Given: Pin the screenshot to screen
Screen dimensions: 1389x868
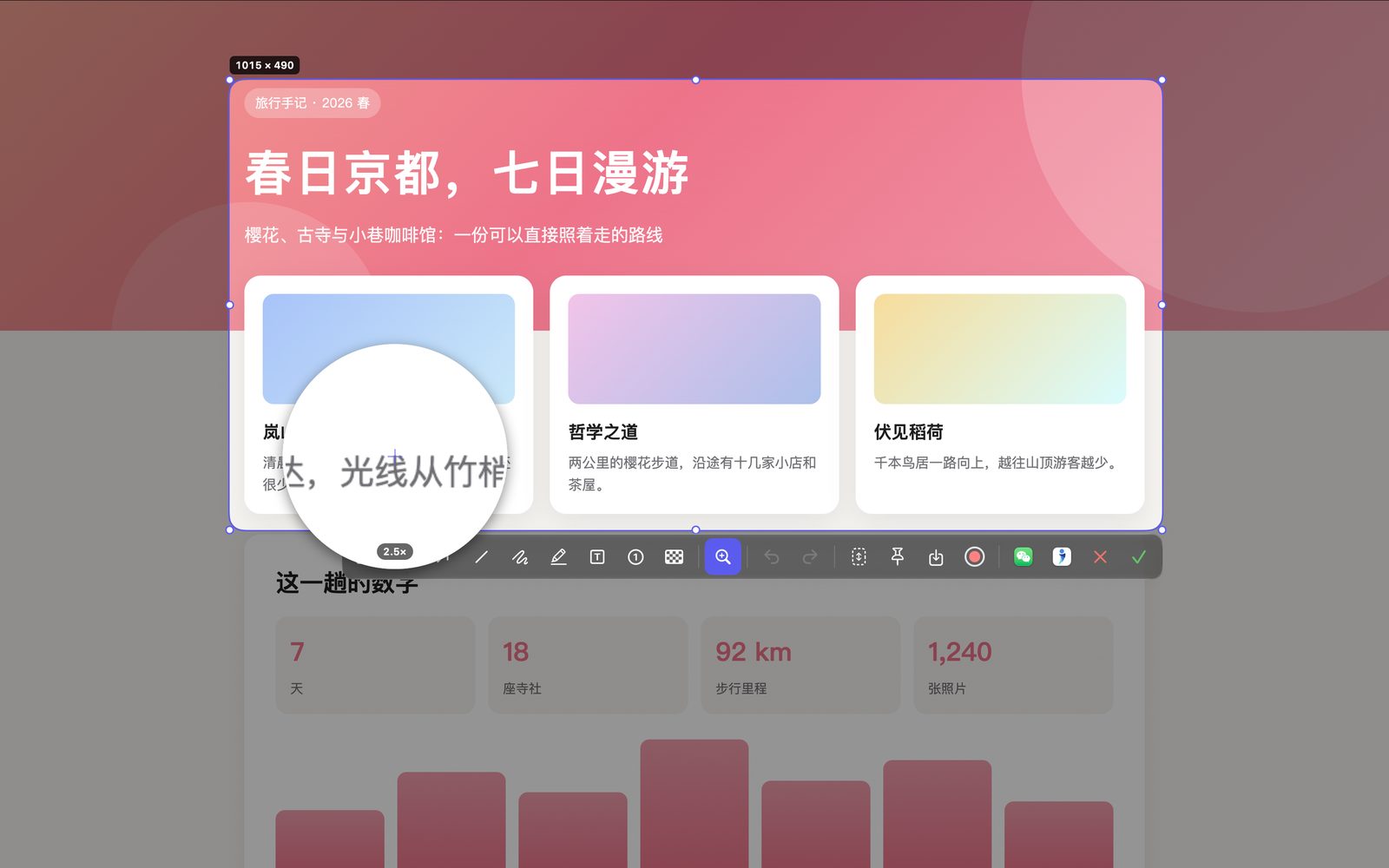Looking at the screenshot, I should point(898,557).
